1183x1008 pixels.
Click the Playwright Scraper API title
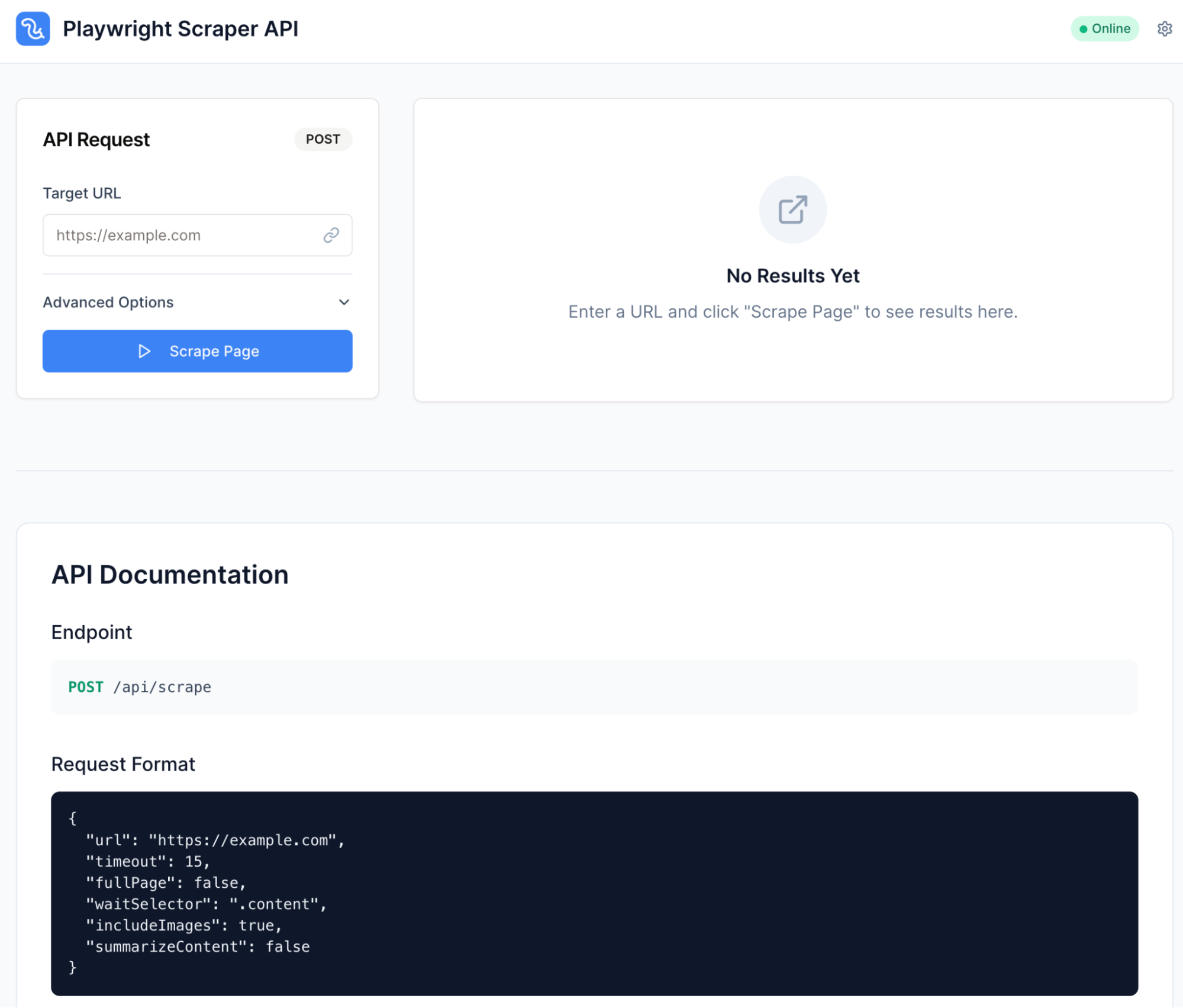pos(180,28)
